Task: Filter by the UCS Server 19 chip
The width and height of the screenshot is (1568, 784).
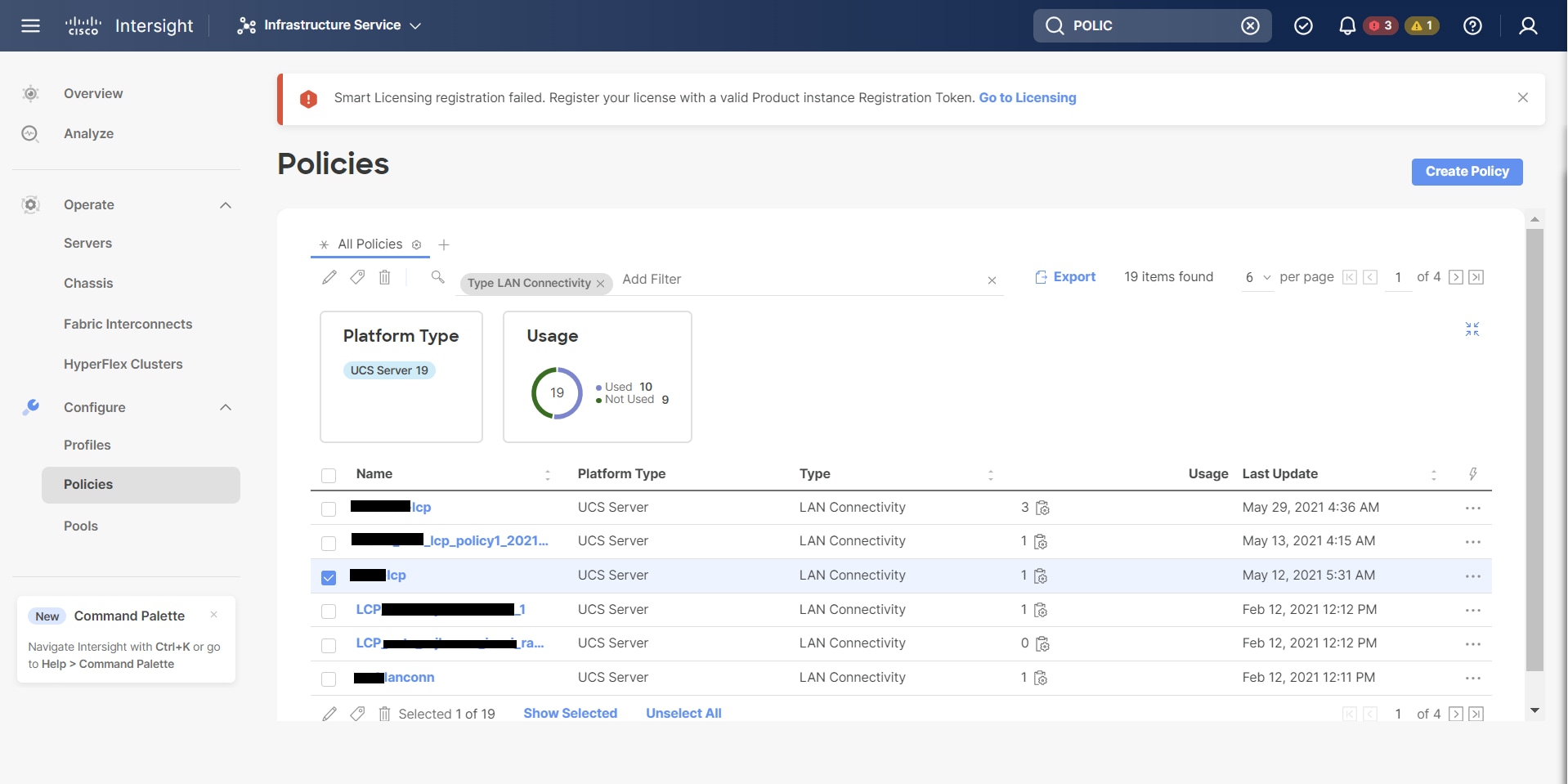Action: (389, 370)
